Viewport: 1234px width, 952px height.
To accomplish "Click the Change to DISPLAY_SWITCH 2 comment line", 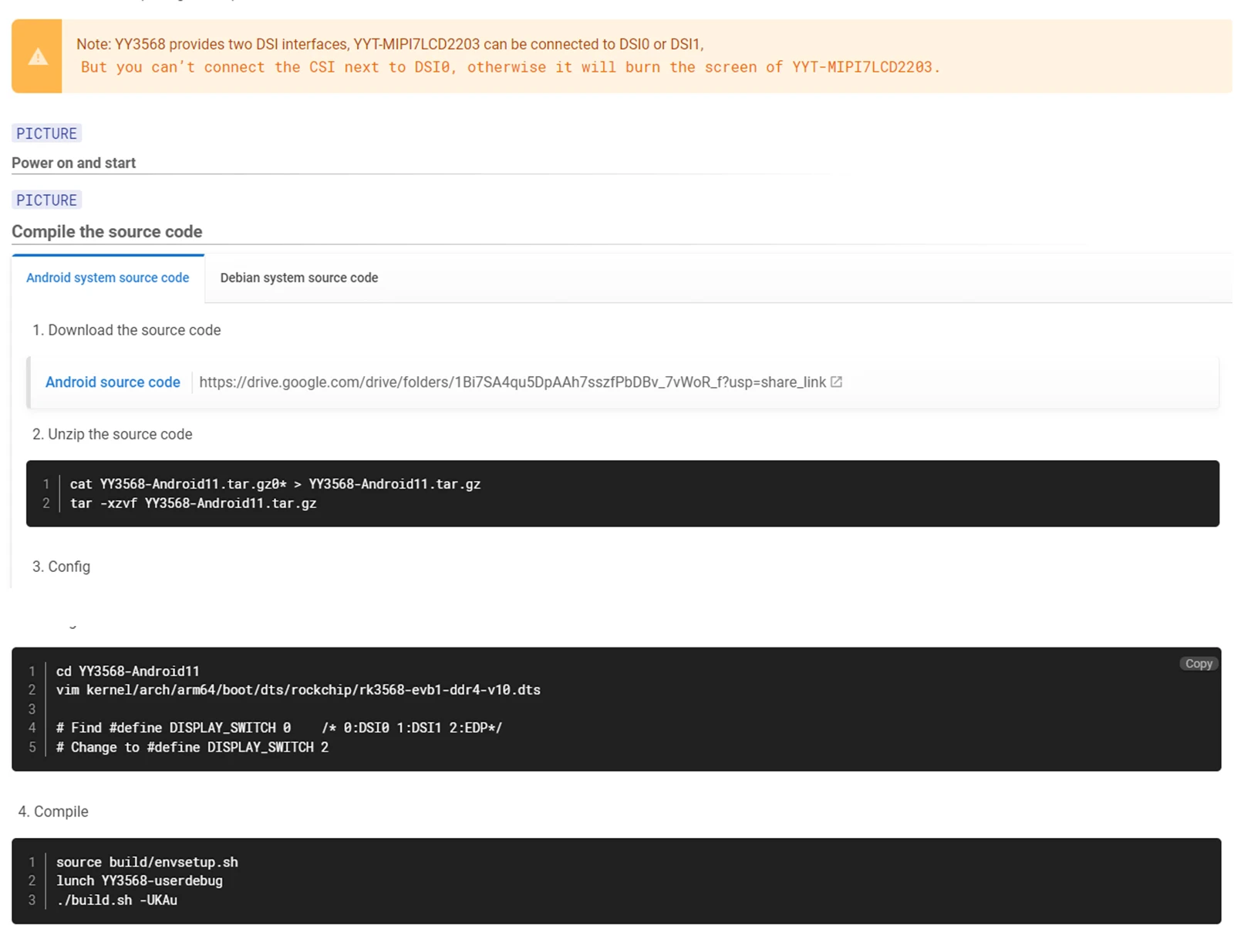I will tap(192, 747).
